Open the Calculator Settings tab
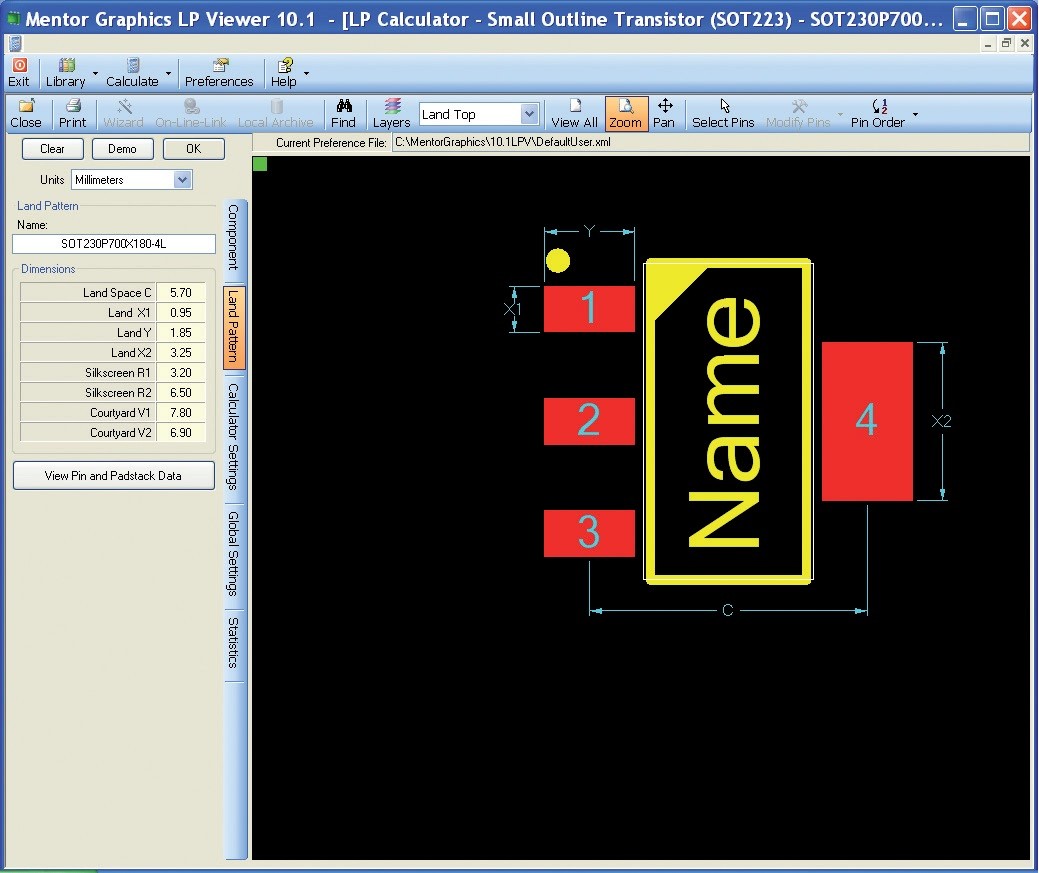The height and width of the screenshot is (873, 1039). click(234, 436)
